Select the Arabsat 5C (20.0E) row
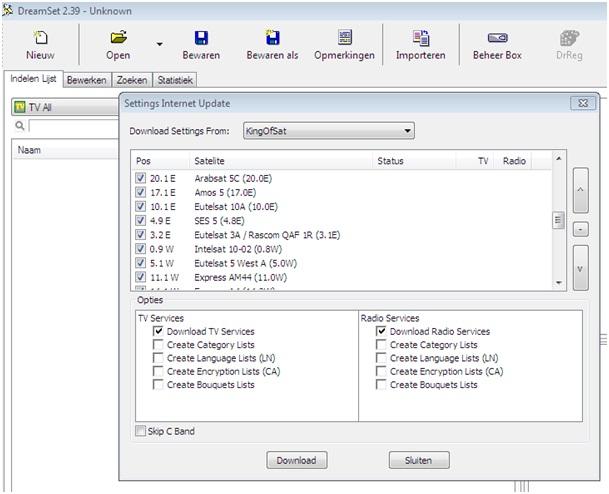Screen dimensions: 609x494 click(342, 178)
